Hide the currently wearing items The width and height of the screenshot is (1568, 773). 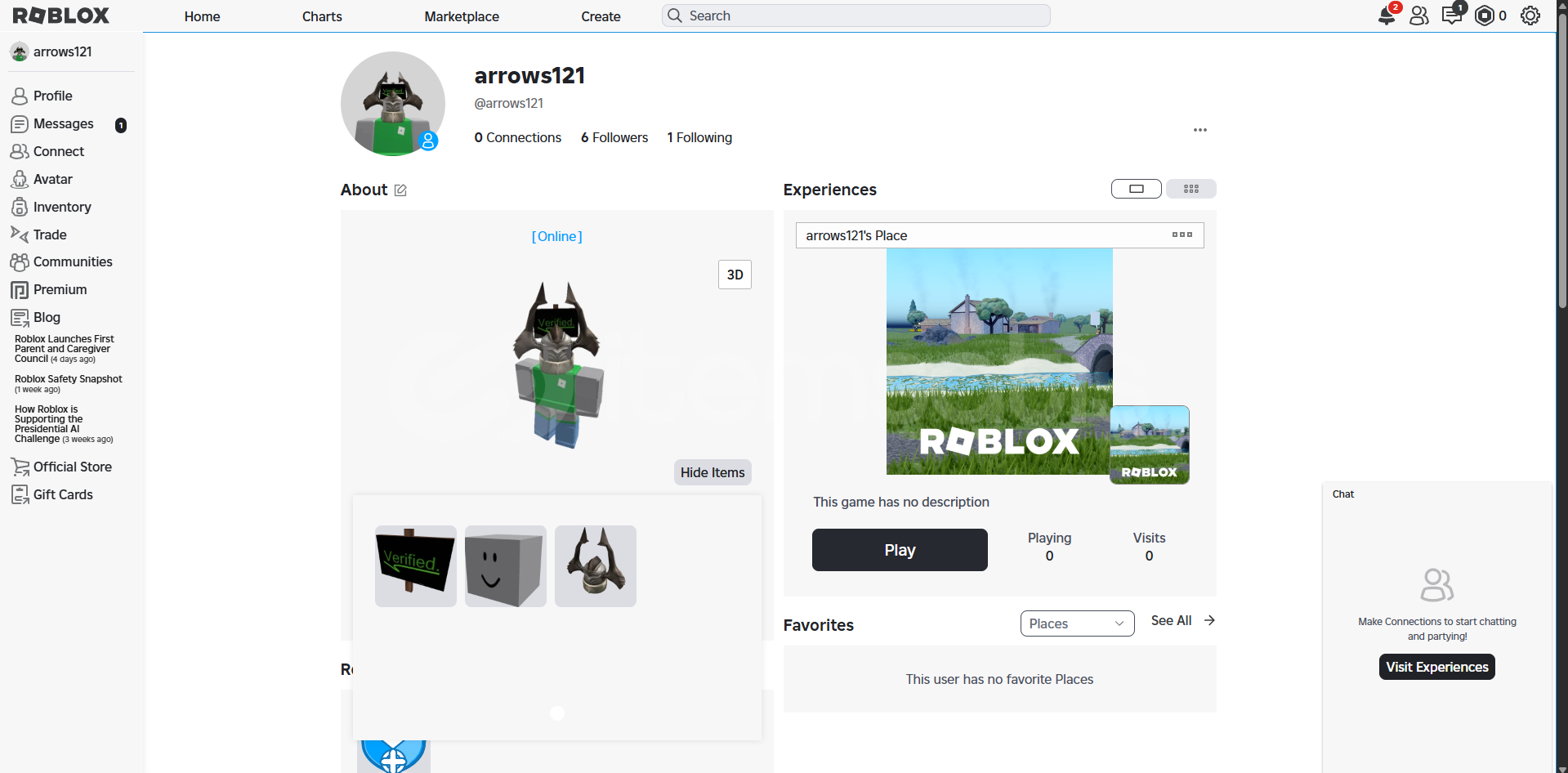713,472
